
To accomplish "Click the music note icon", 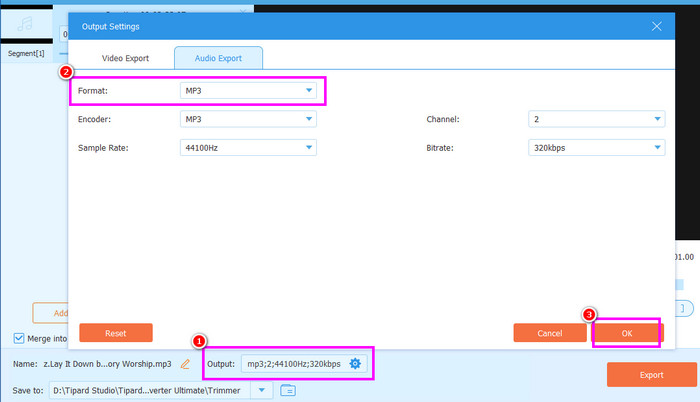I will tap(25, 23).
